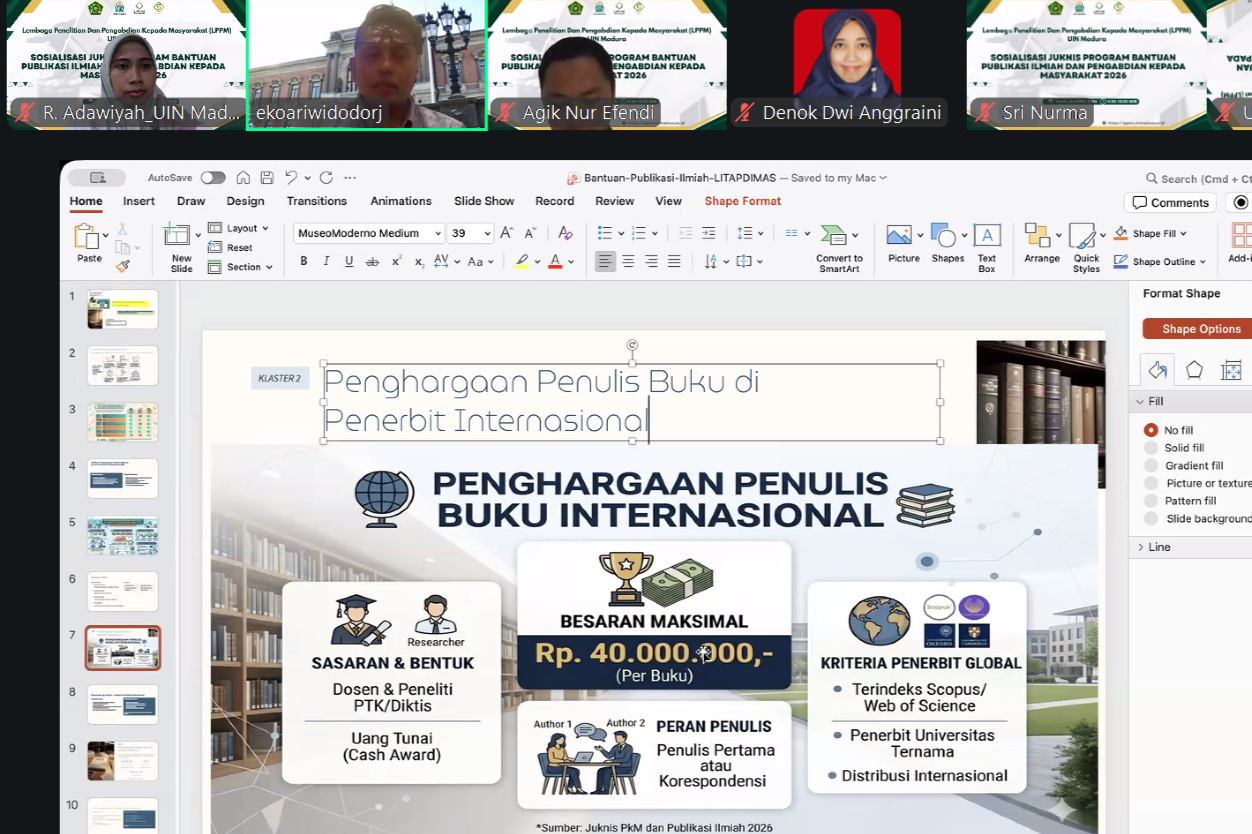The width and height of the screenshot is (1252, 834).
Task: Click the Picture insert icon
Action: pos(903,246)
